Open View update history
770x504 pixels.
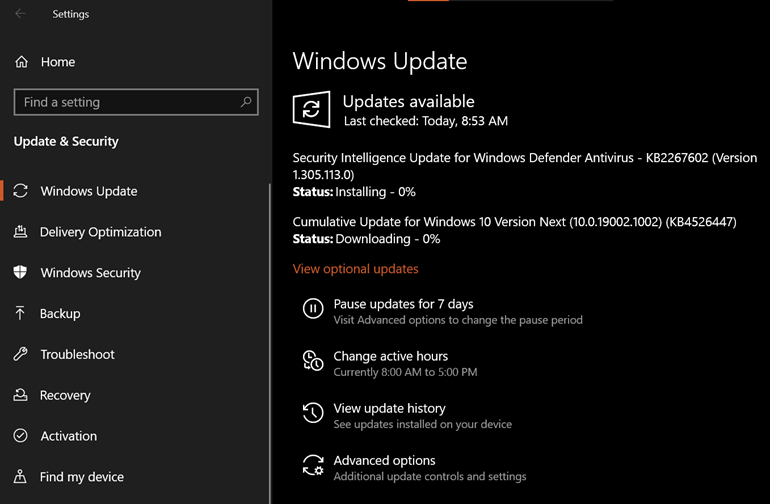(389, 408)
